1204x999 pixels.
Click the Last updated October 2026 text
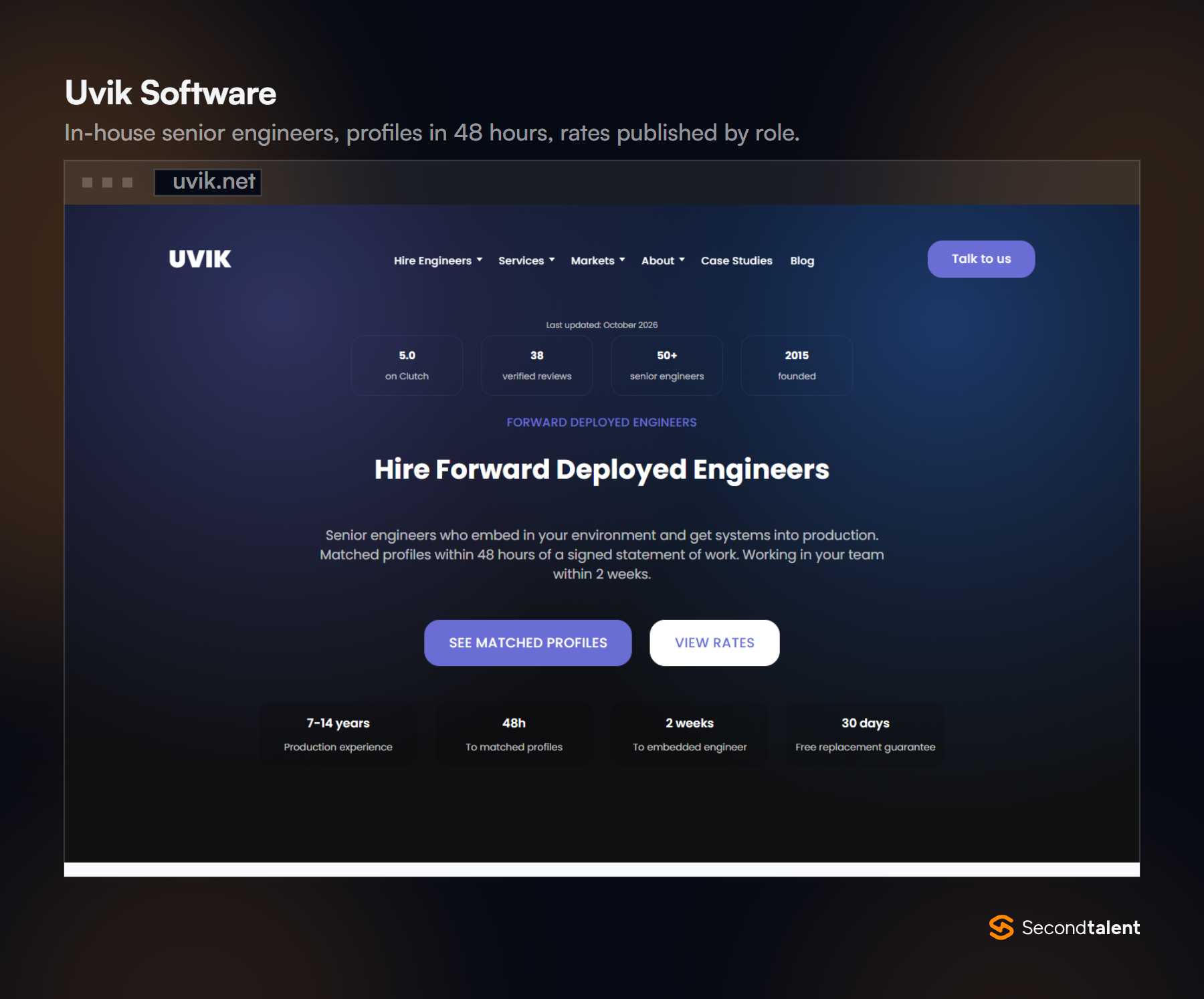tap(601, 325)
